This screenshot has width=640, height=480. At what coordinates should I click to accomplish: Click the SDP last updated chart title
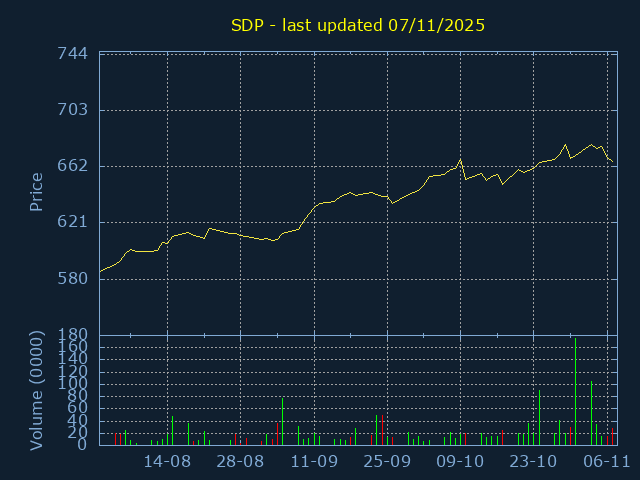tap(358, 25)
